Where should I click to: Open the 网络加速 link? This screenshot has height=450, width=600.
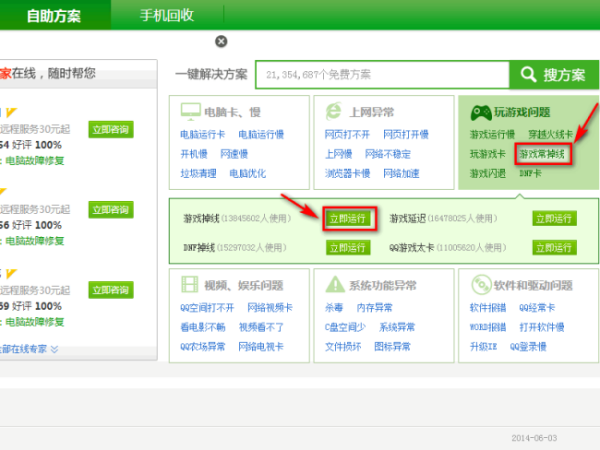click(x=401, y=174)
